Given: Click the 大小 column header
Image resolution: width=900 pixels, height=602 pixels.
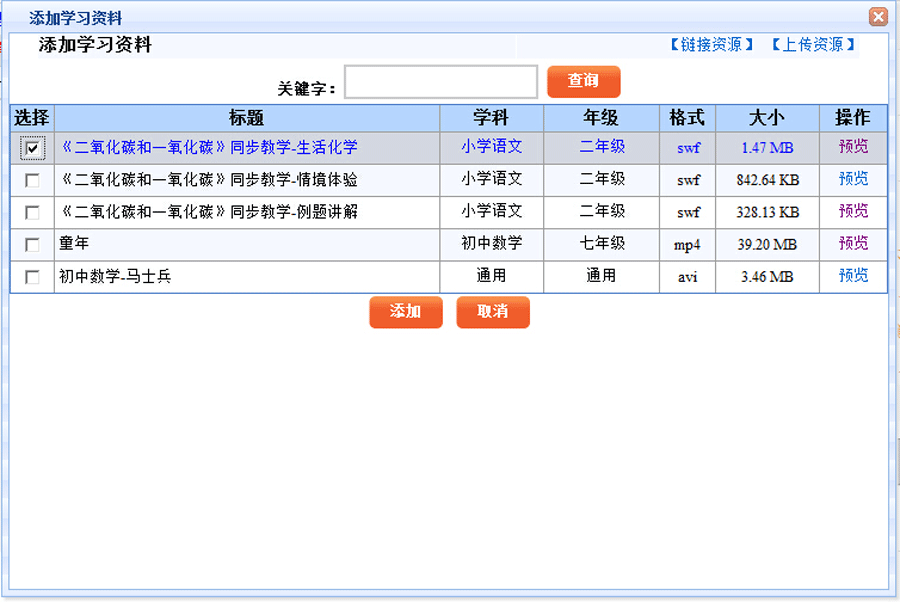Looking at the screenshot, I should [x=767, y=118].
